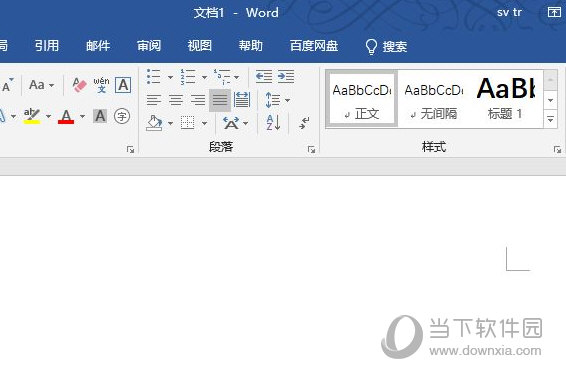Switch to the 视图 tab
Screen dimensions: 566x380
pos(200,46)
